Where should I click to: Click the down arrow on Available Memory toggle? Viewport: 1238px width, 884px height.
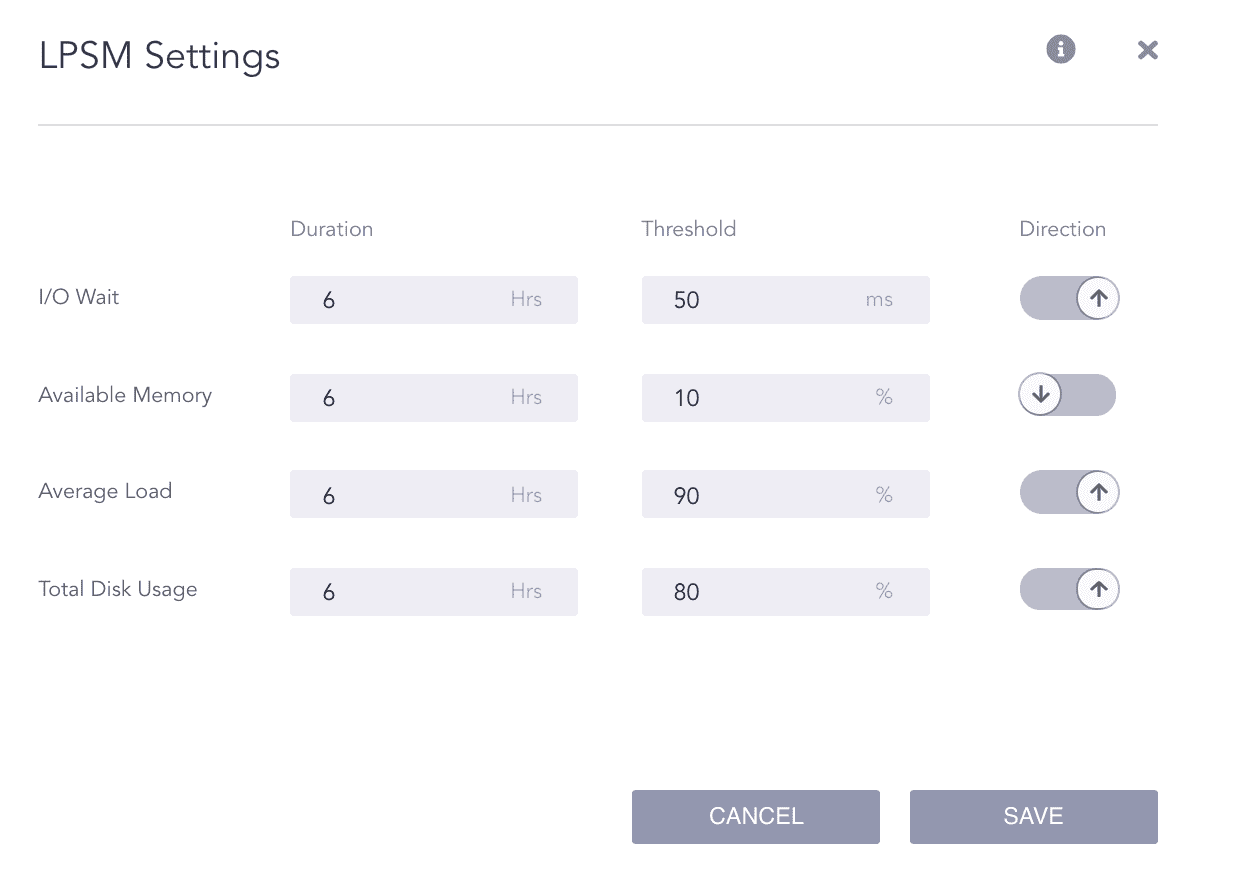coord(1040,394)
